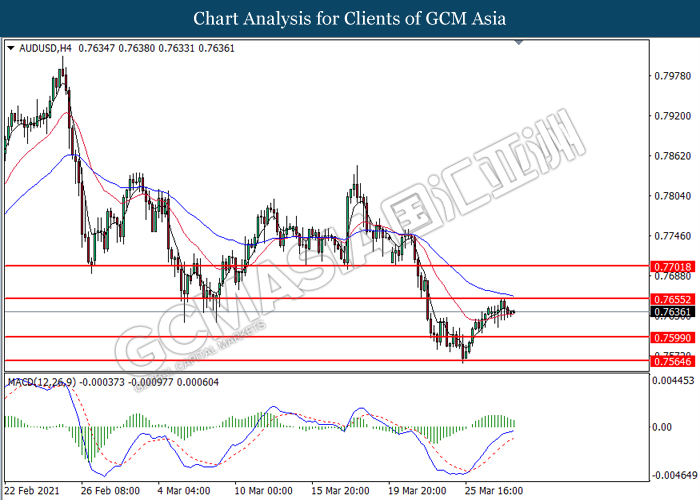Select the red support line at 0.75990

coord(327,337)
